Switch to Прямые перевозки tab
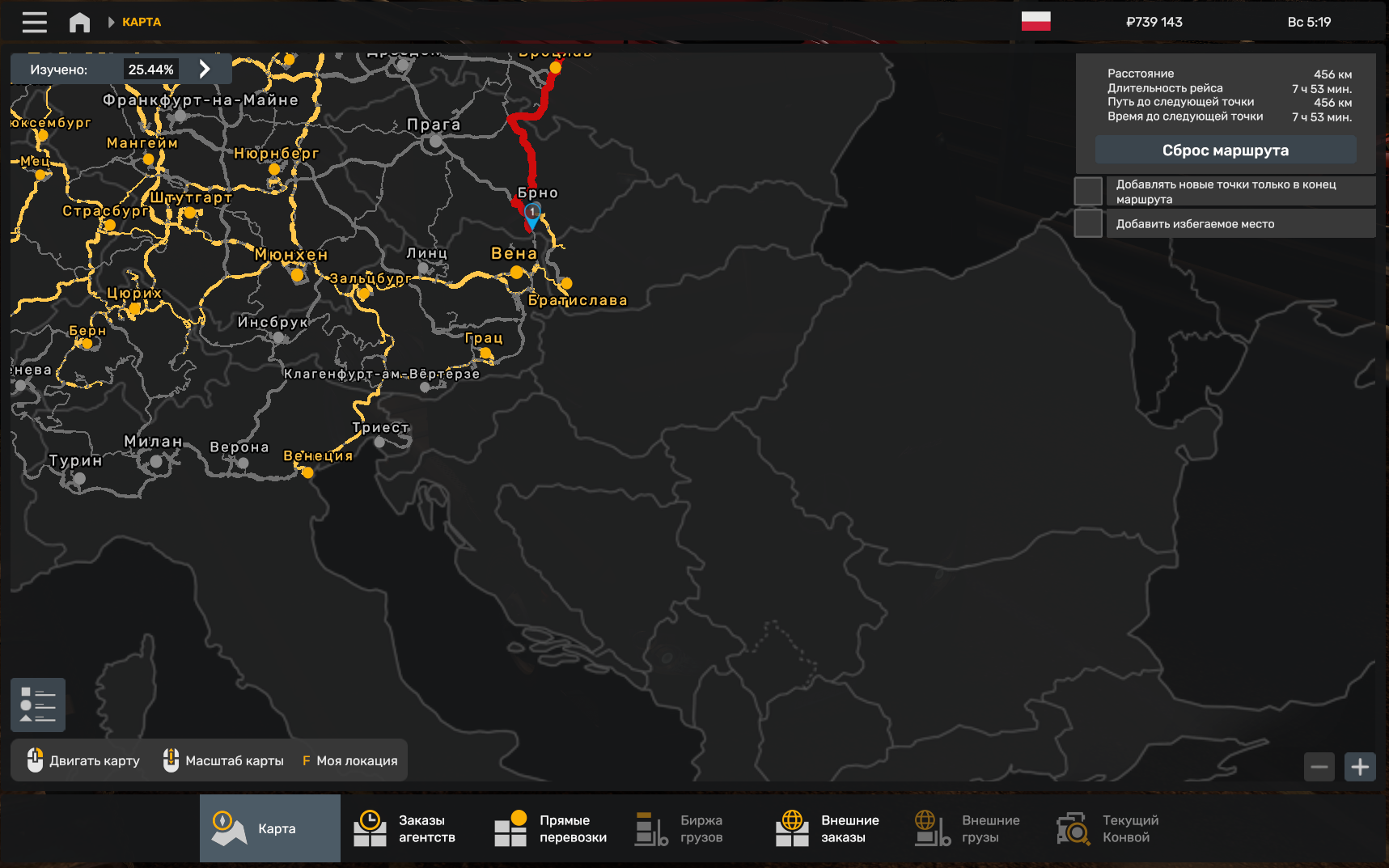The image size is (1389, 868). [x=552, y=828]
